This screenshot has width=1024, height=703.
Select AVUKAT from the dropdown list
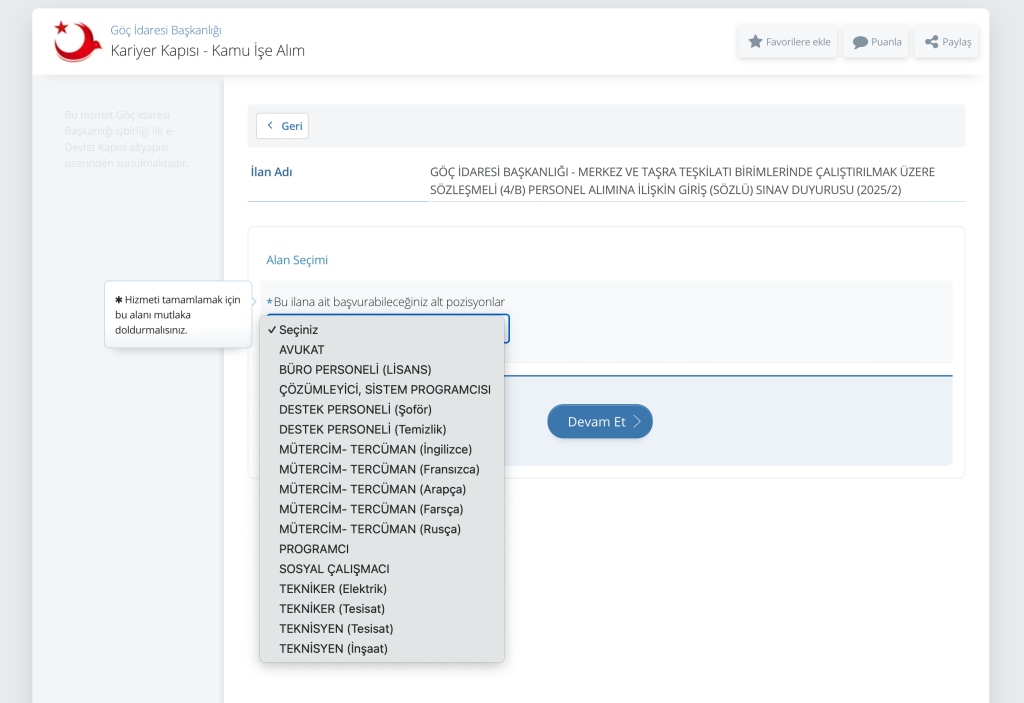pyautogui.click(x=301, y=349)
